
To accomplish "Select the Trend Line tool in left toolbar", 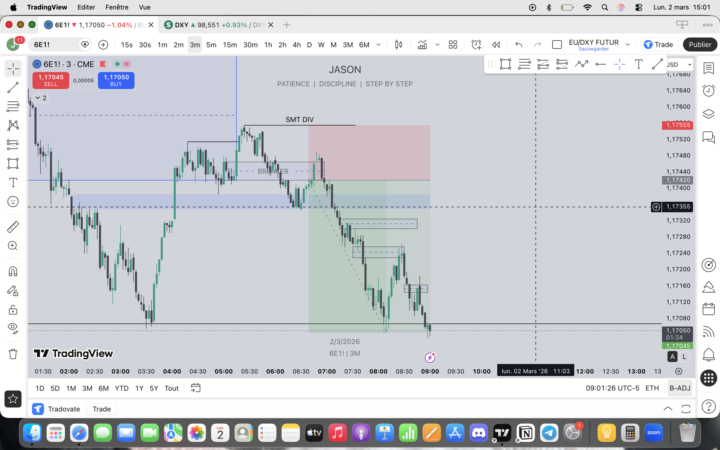I will [13, 87].
